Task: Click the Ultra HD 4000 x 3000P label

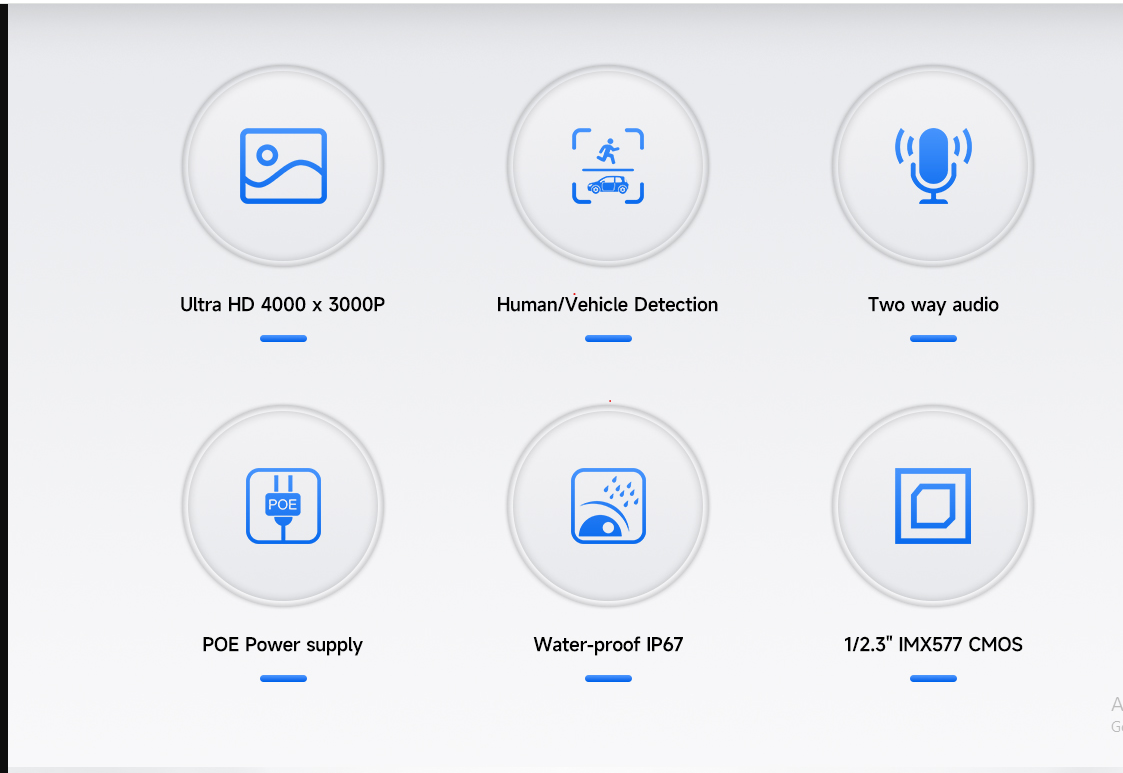Action: pyautogui.click(x=283, y=305)
